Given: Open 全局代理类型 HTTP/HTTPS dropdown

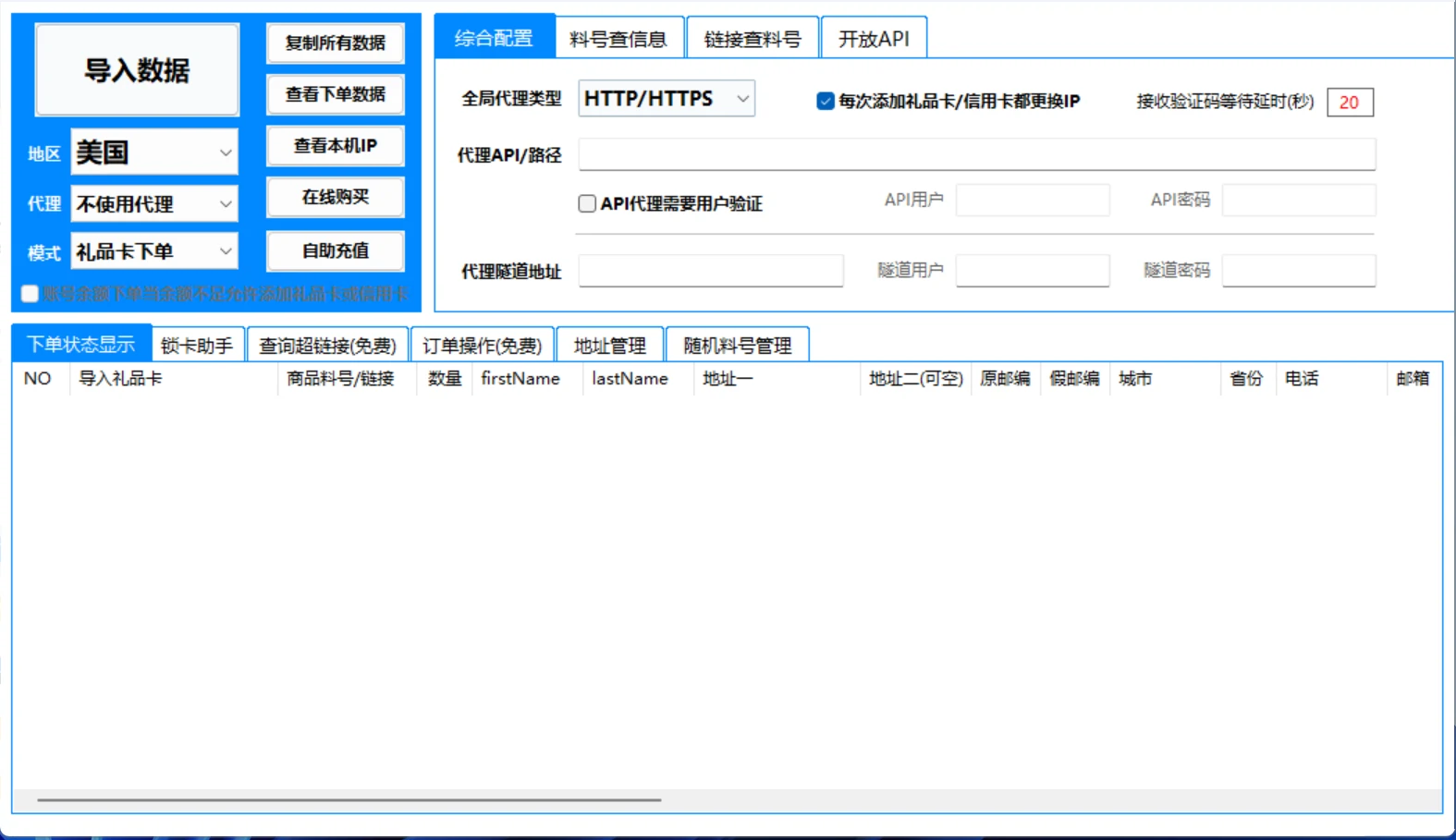Looking at the screenshot, I should [667, 99].
